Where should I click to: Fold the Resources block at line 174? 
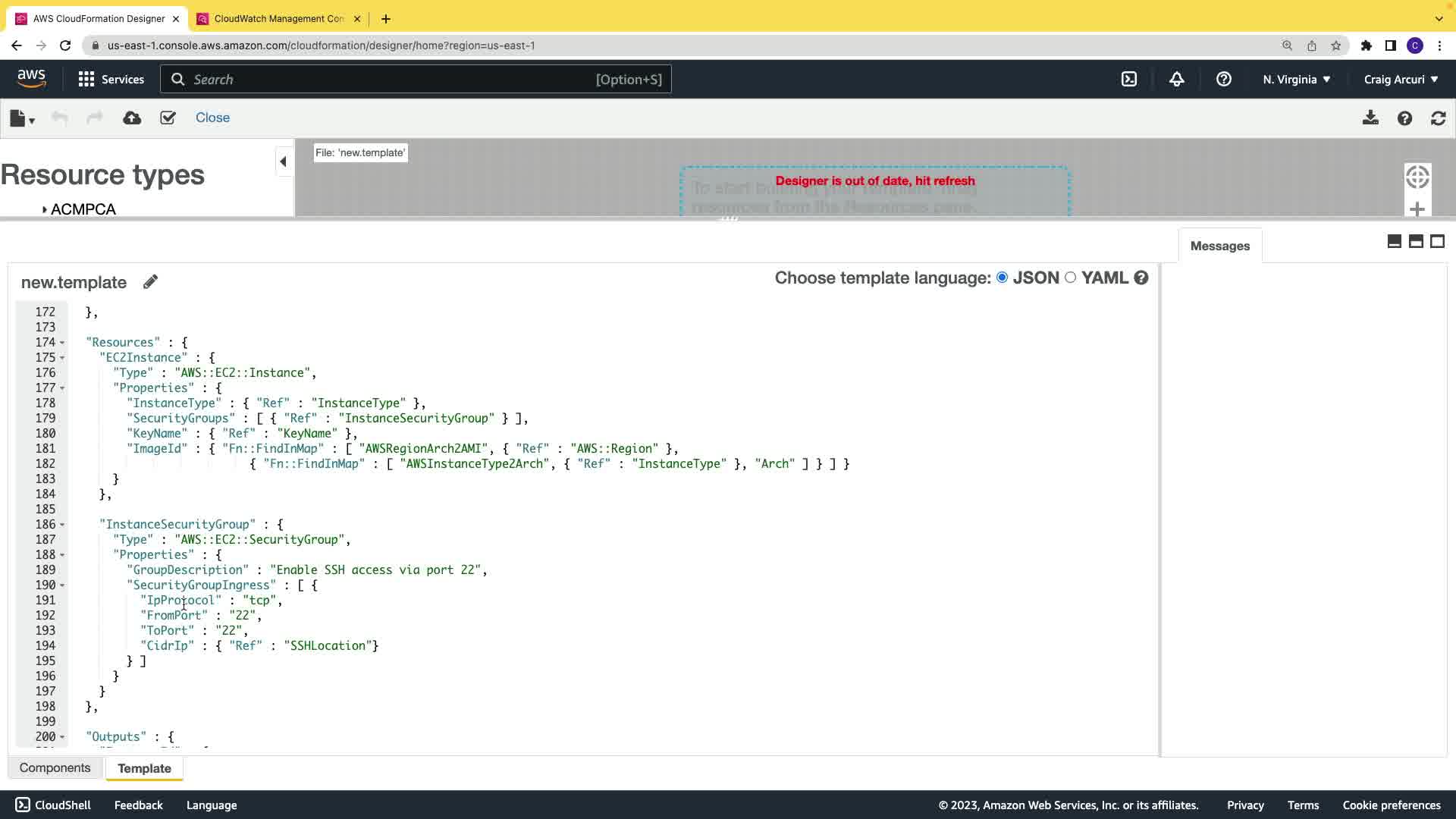point(62,343)
